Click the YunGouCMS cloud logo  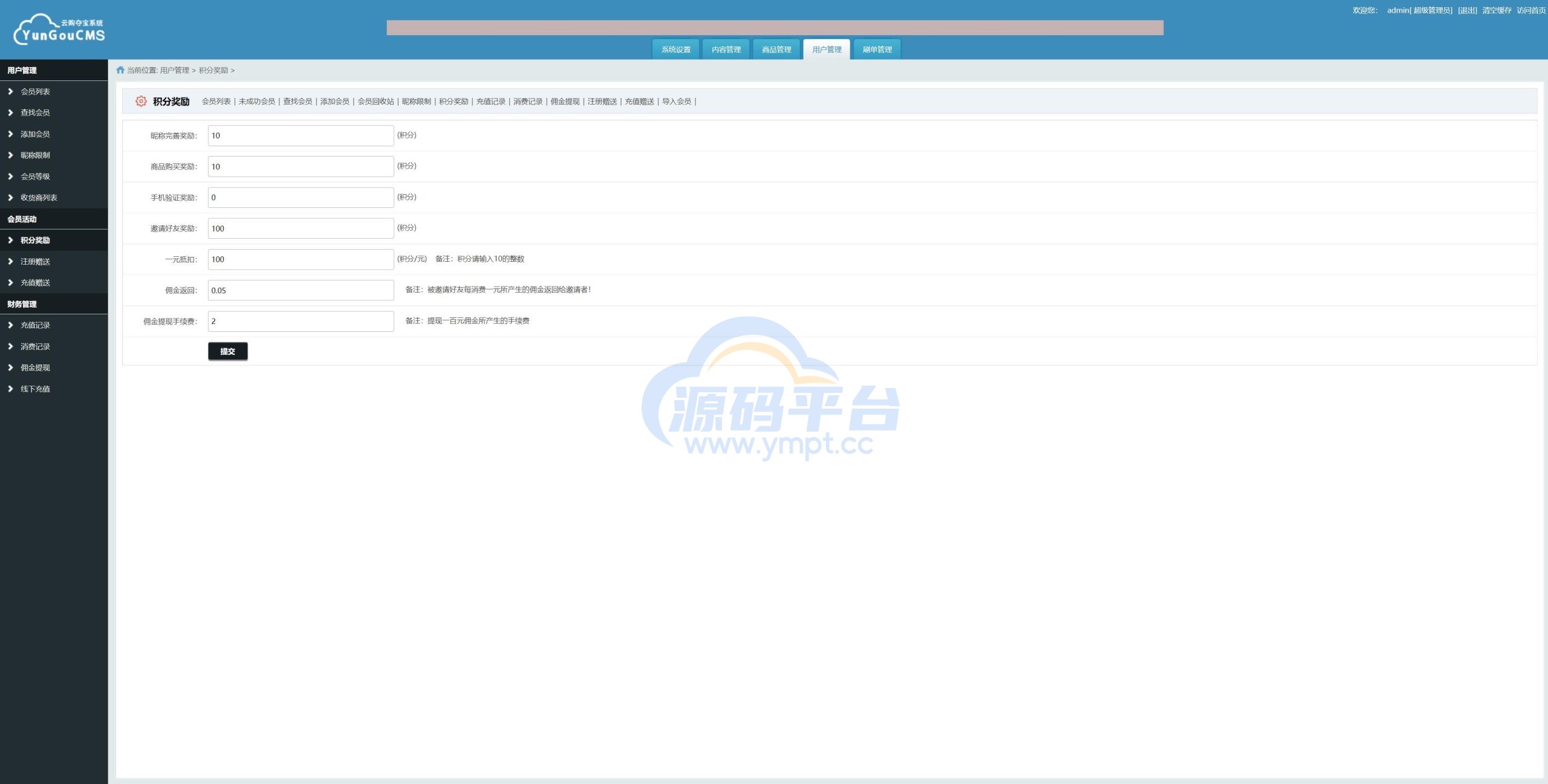pos(59,30)
